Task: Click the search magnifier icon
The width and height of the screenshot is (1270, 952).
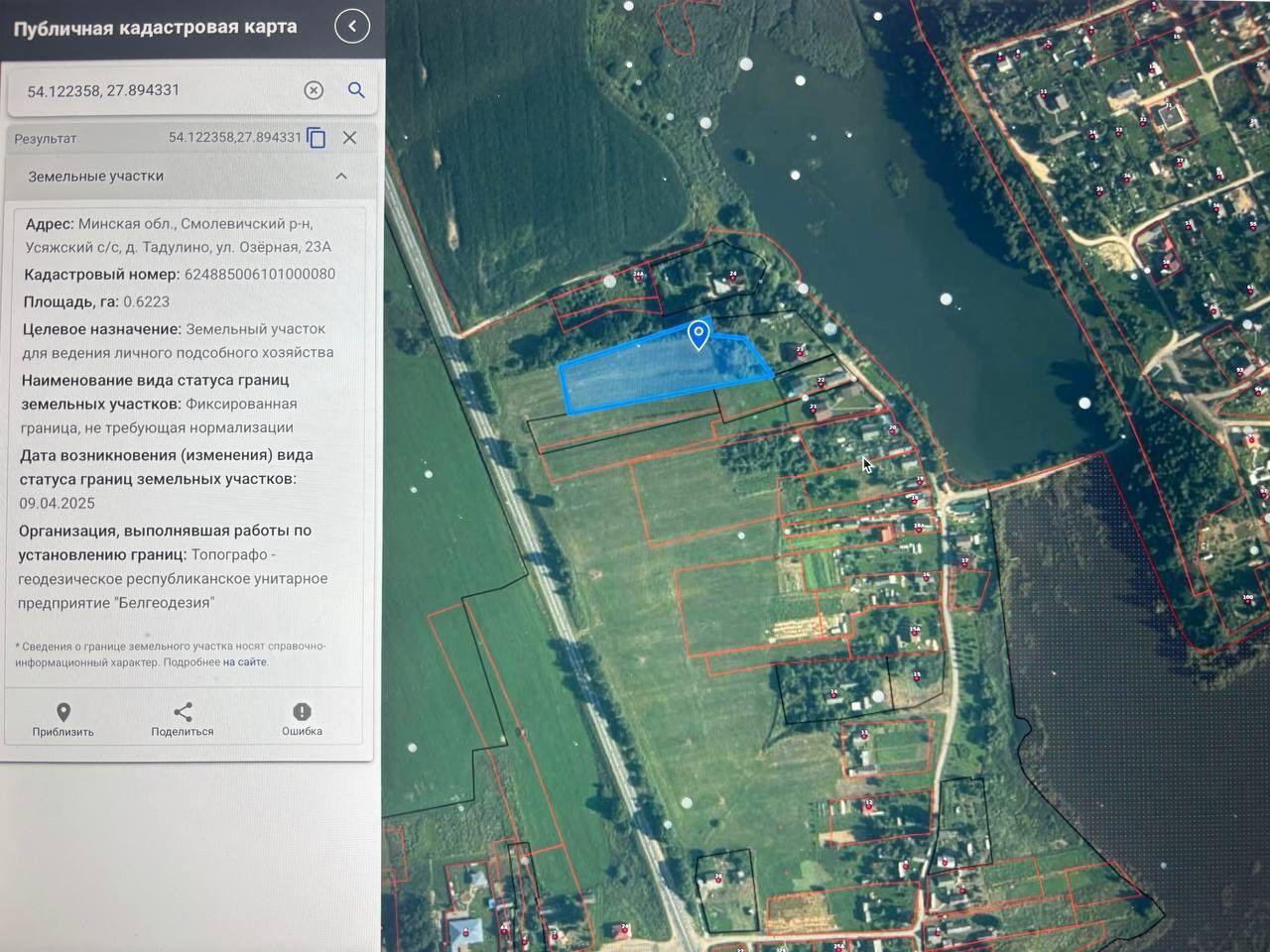Action: point(356,90)
